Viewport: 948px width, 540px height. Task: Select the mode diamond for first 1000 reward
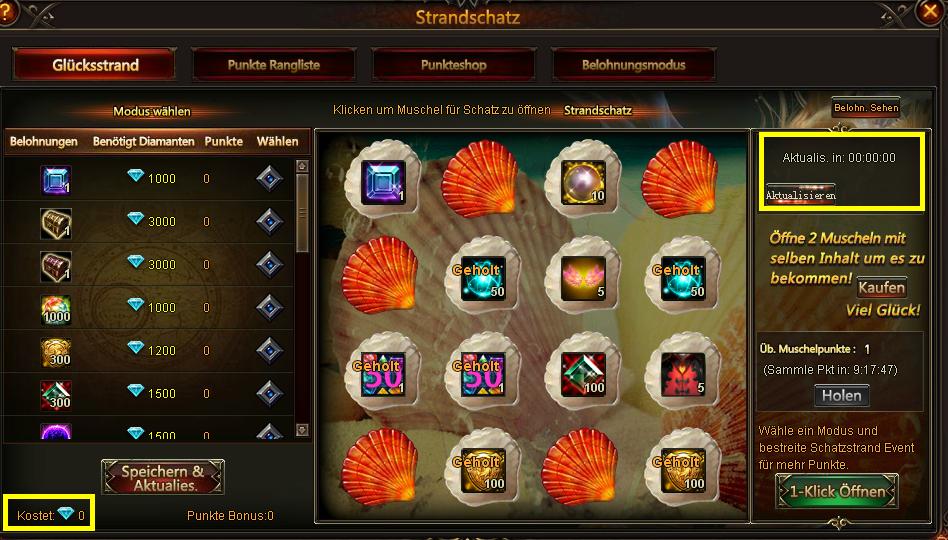pos(269,178)
